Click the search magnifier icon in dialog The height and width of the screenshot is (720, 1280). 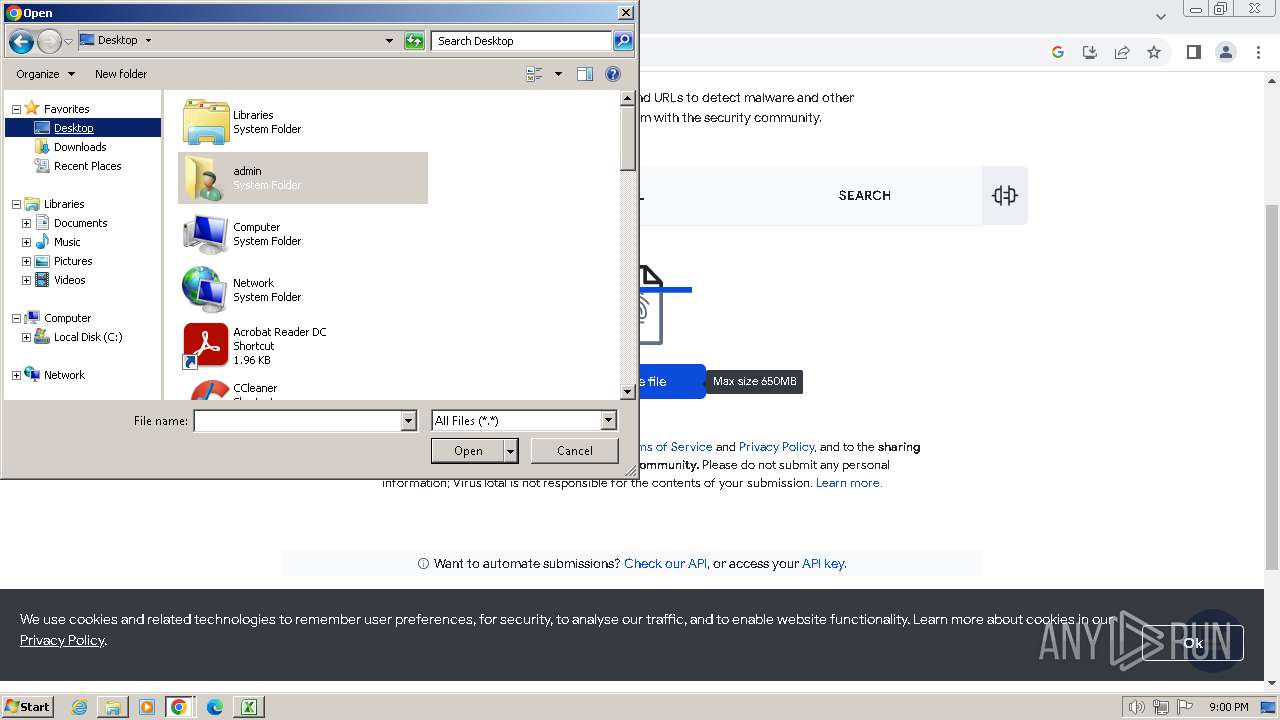623,41
